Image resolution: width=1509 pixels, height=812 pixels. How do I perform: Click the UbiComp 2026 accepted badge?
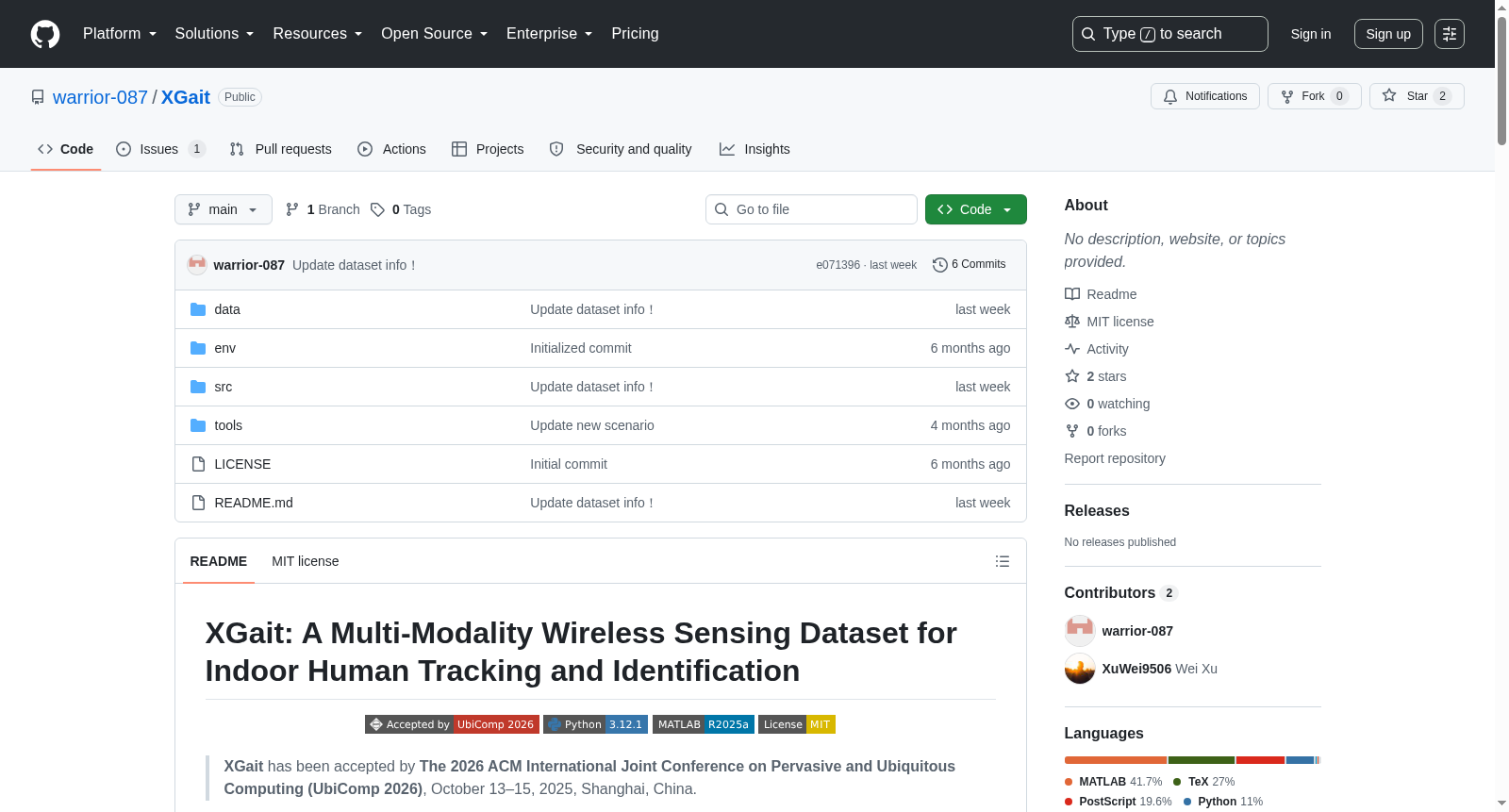(x=452, y=724)
